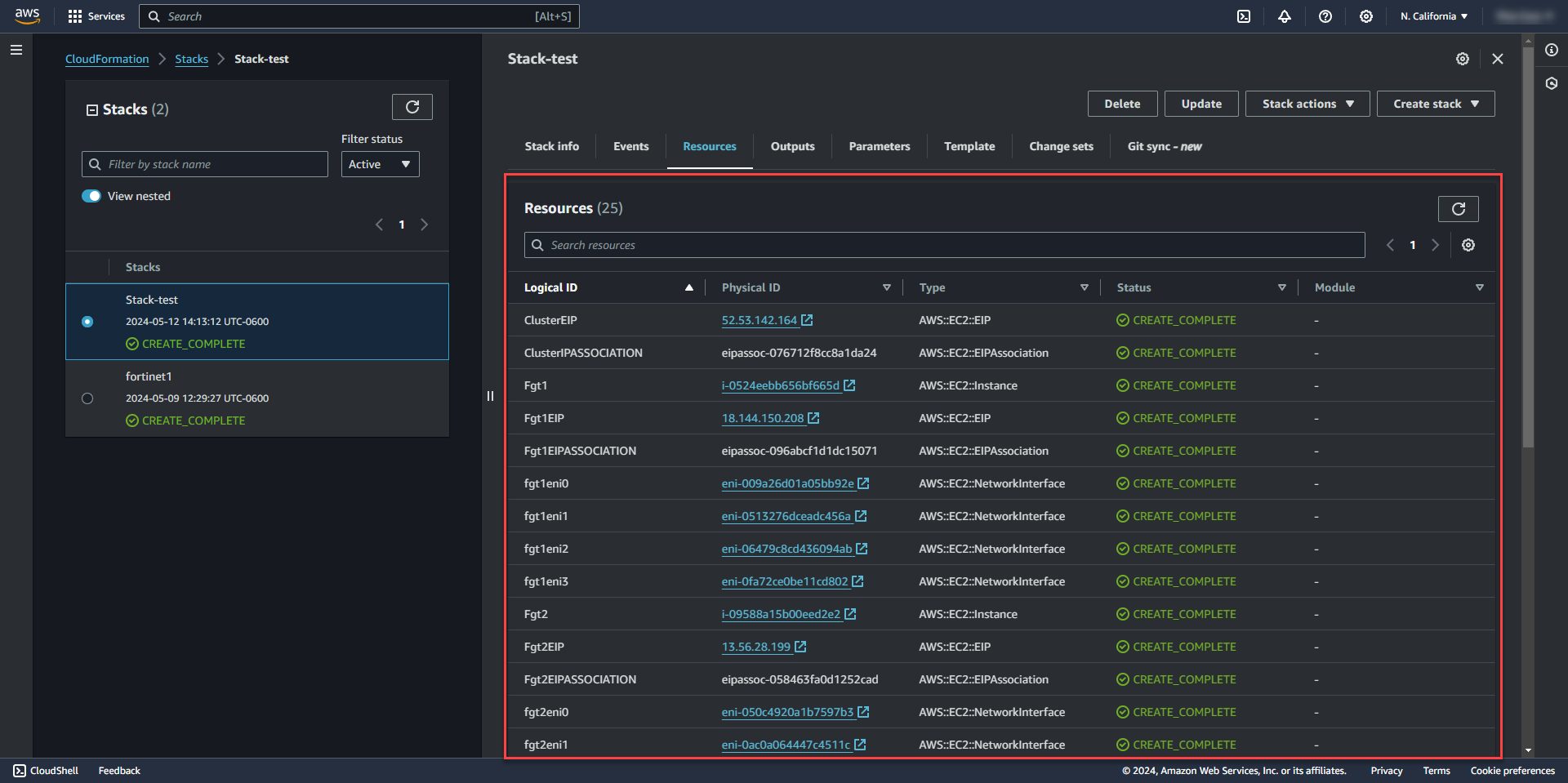This screenshot has width=1568, height=783.
Task: Switch to the Outputs tab
Action: tap(793, 146)
